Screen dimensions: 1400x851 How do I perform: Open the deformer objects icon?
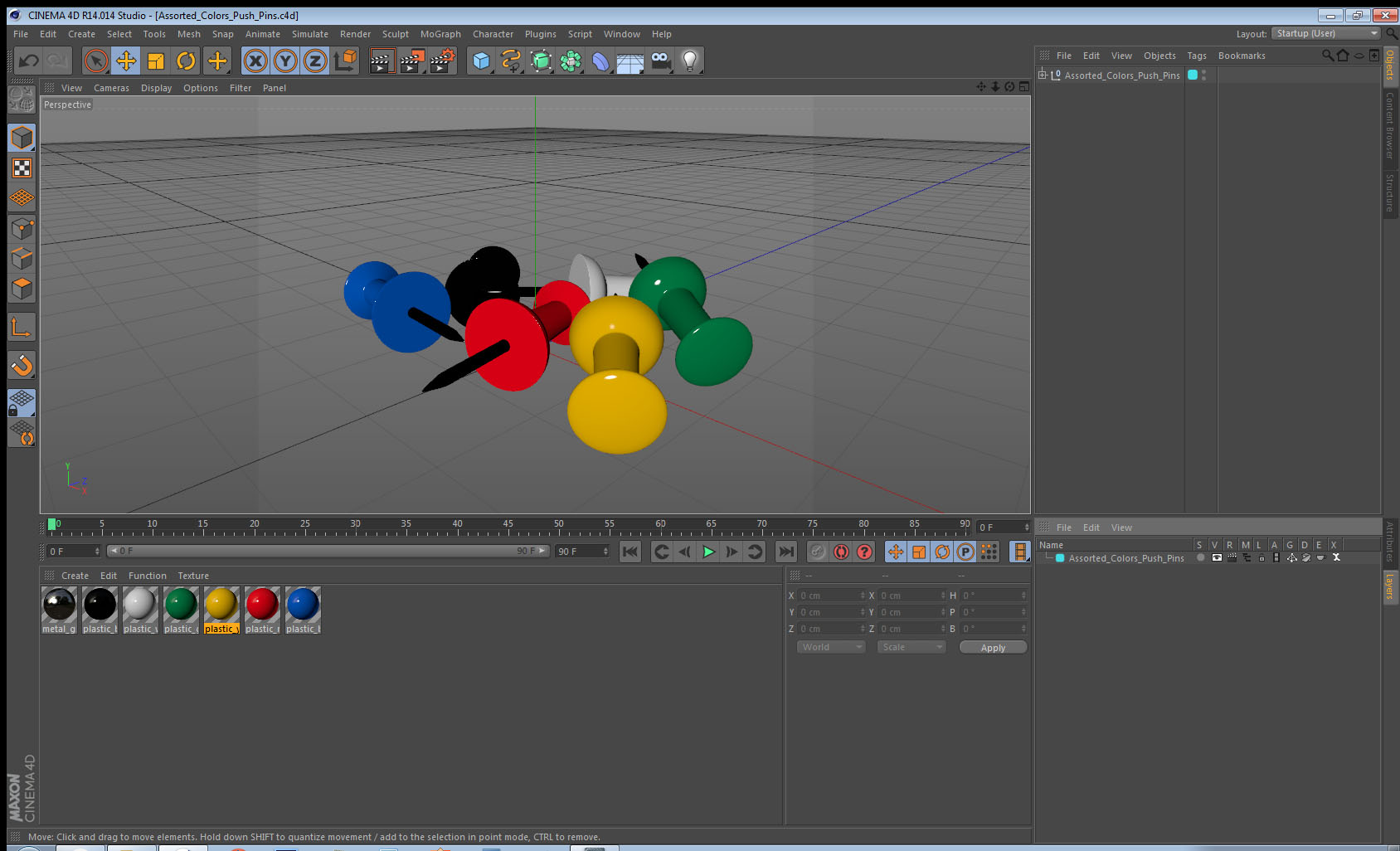pyautogui.click(x=600, y=61)
